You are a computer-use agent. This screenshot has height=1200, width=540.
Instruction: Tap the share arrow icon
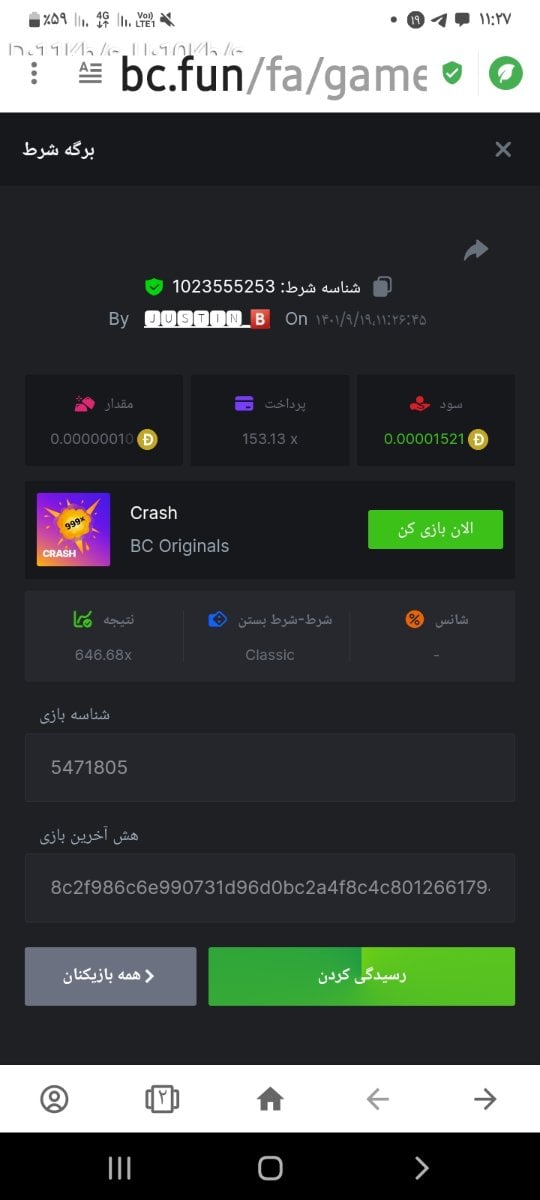pos(476,250)
